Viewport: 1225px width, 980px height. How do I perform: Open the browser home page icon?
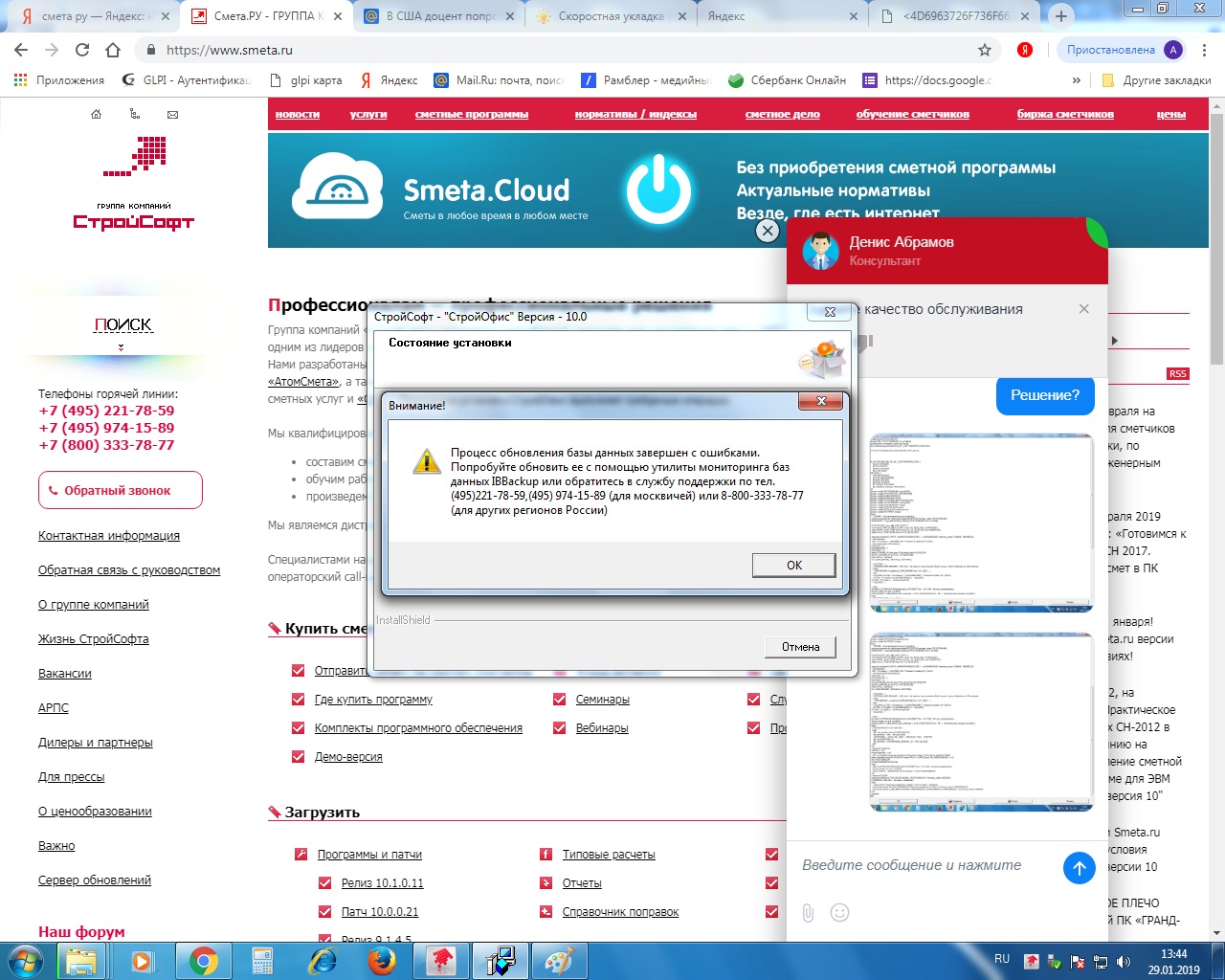pyautogui.click(x=113, y=50)
